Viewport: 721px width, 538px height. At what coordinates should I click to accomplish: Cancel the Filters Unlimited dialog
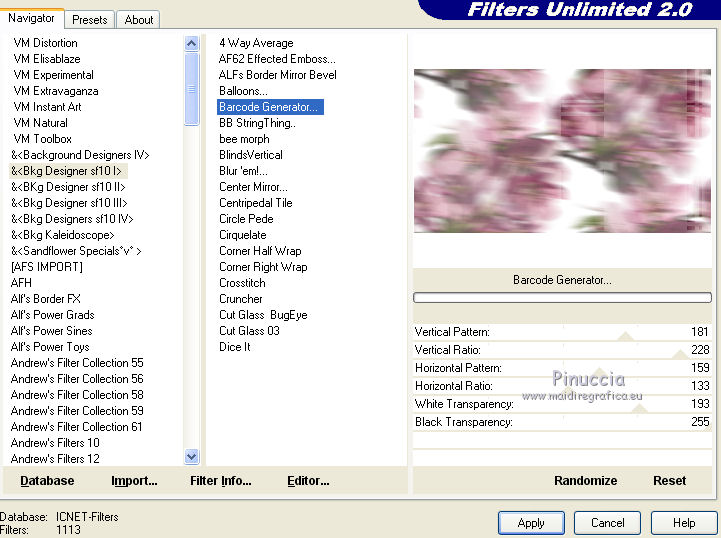coord(607,523)
